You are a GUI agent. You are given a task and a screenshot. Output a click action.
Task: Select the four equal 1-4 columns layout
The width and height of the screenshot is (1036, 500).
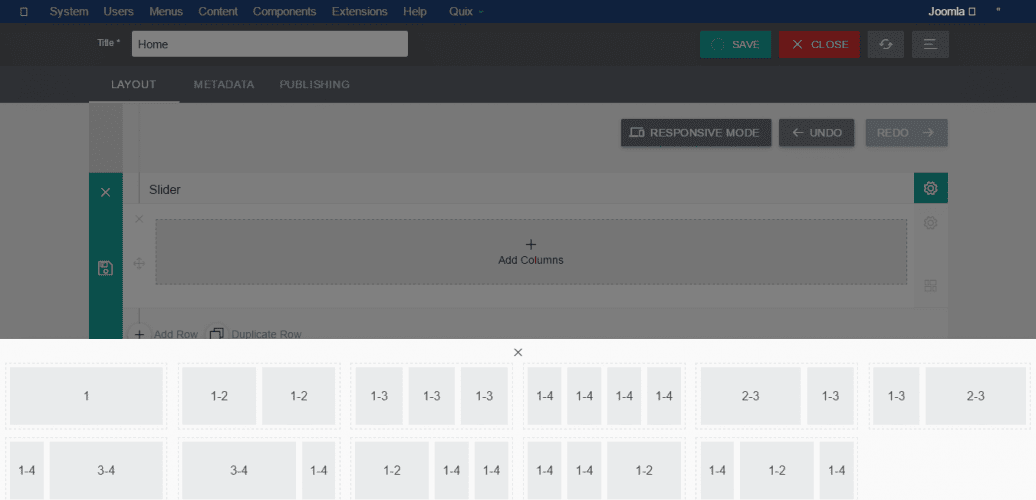click(604, 396)
